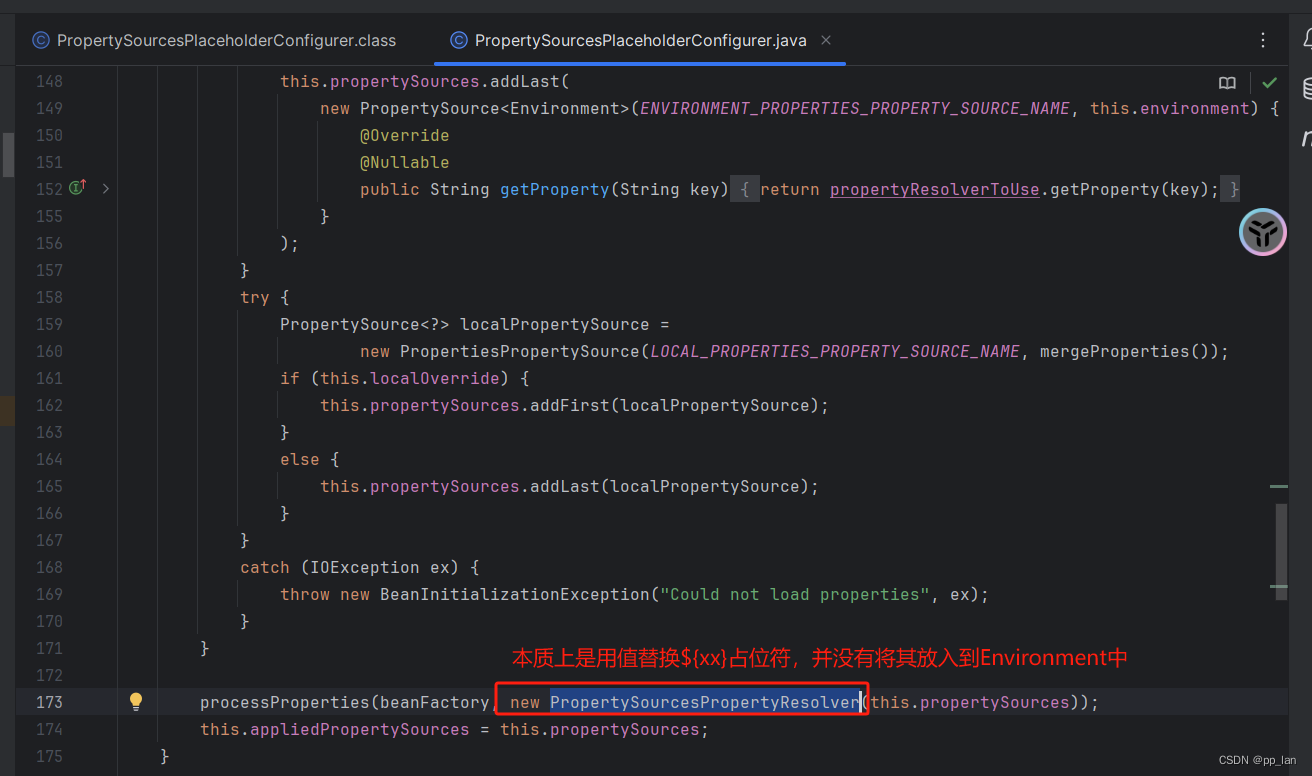The image size is (1312, 776).
Task: Click the @Override annotation
Action: 405,135
